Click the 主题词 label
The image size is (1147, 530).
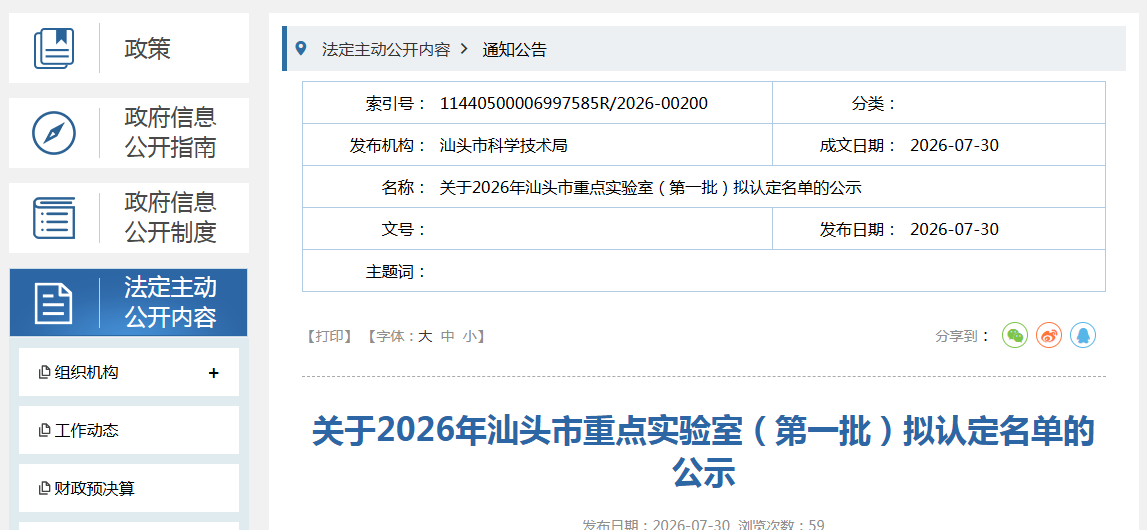pyautogui.click(x=396, y=272)
